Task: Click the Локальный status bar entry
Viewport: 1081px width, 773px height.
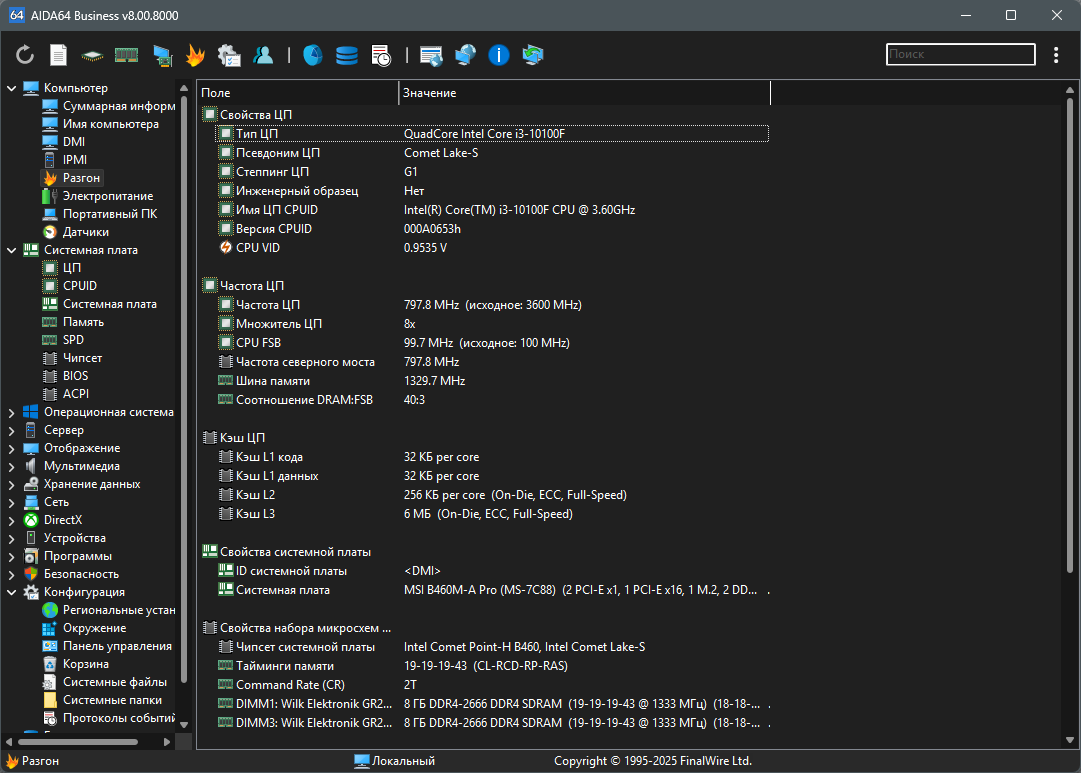Action: click(x=395, y=761)
